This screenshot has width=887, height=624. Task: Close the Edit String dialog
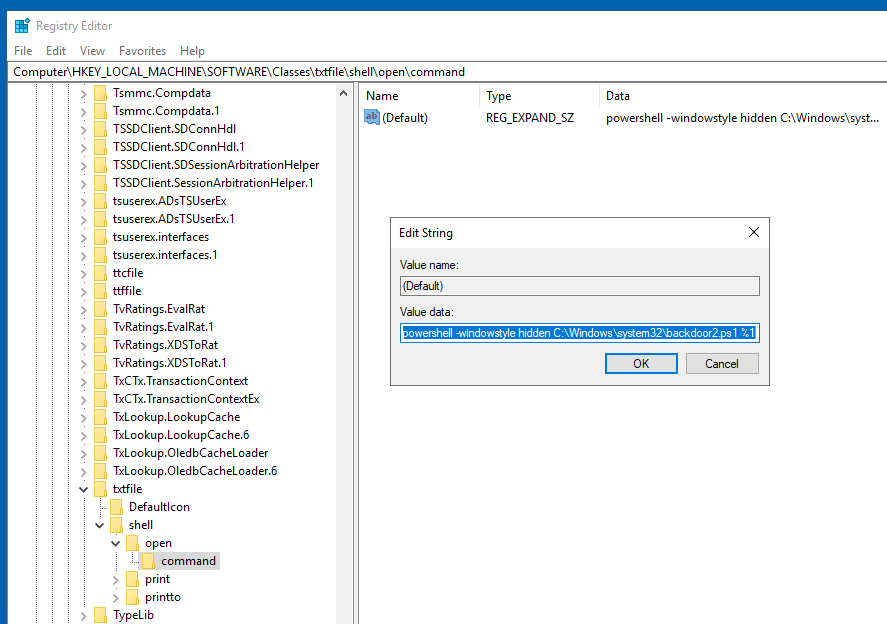click(x=754, y=233)
